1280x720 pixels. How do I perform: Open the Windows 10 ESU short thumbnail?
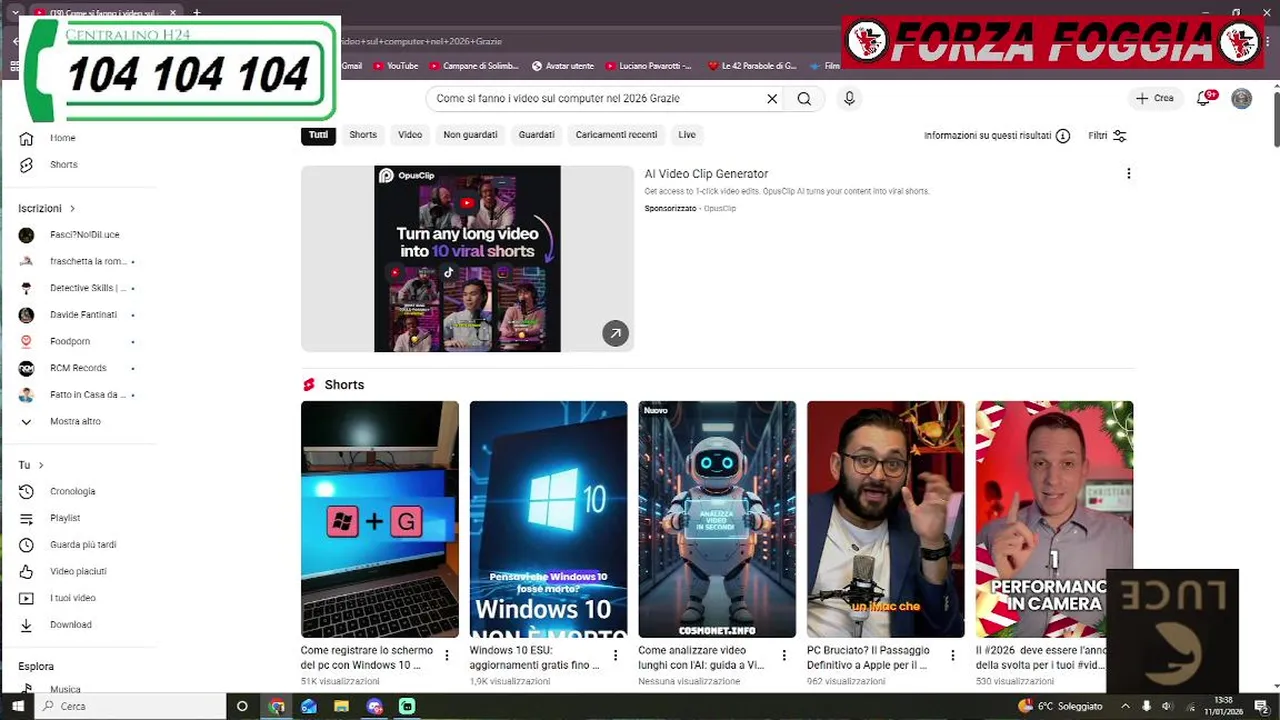point(548,519)
